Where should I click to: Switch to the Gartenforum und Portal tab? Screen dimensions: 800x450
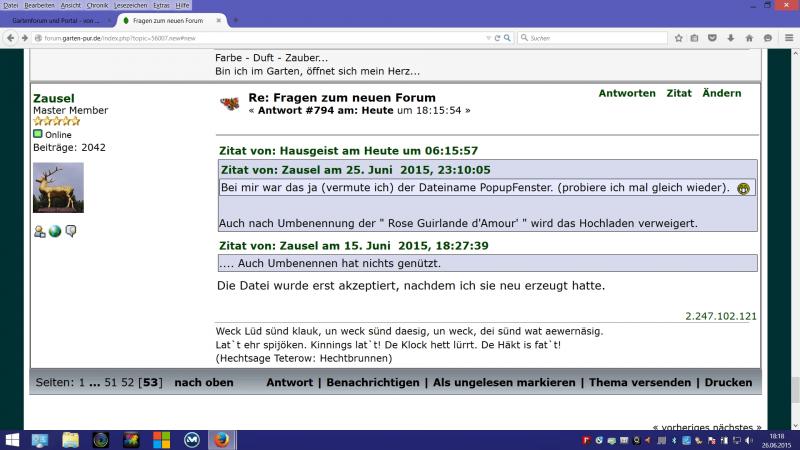point(55,20)
